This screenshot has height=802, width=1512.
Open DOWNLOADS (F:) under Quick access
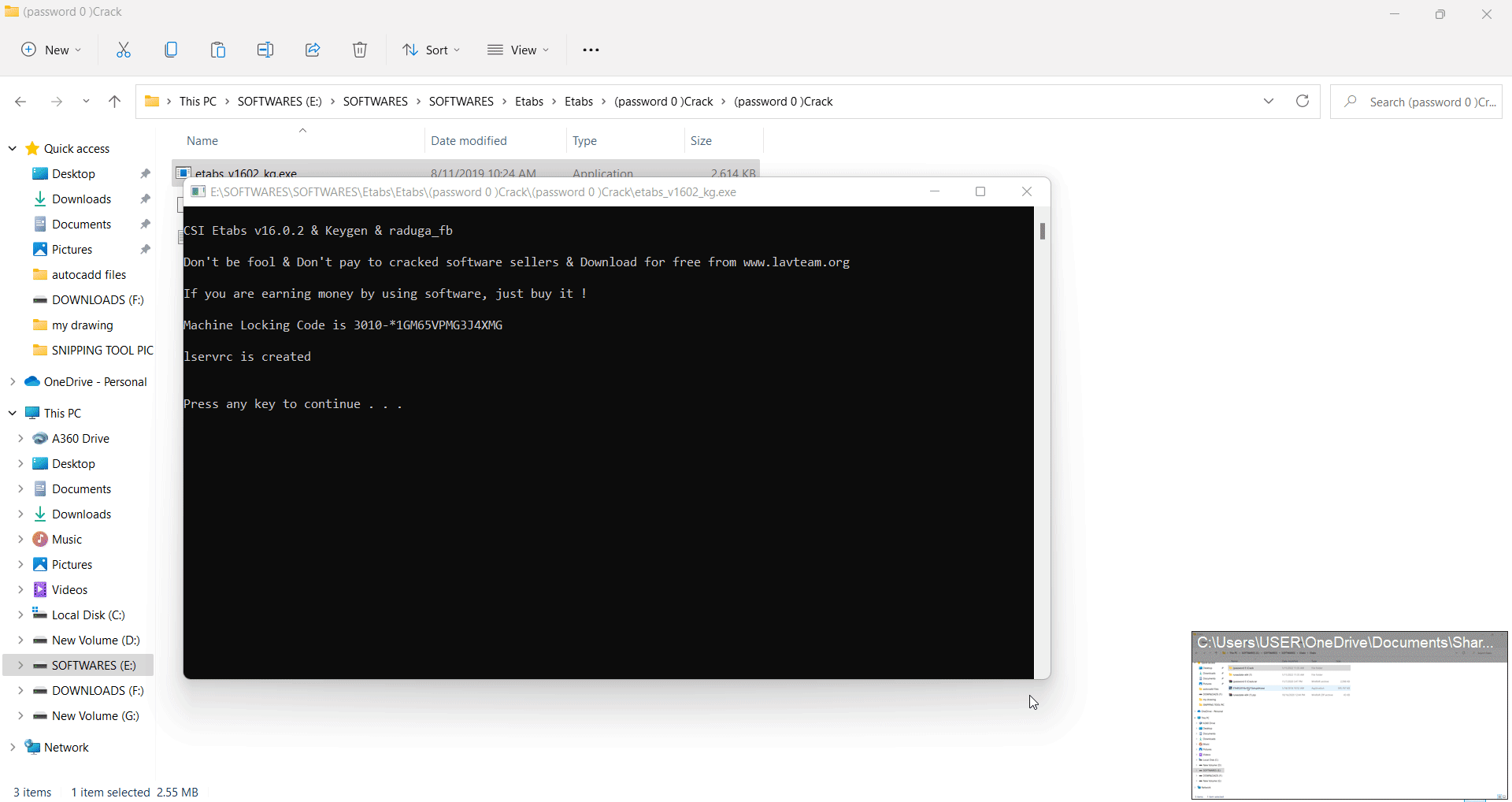coord(98,300)
